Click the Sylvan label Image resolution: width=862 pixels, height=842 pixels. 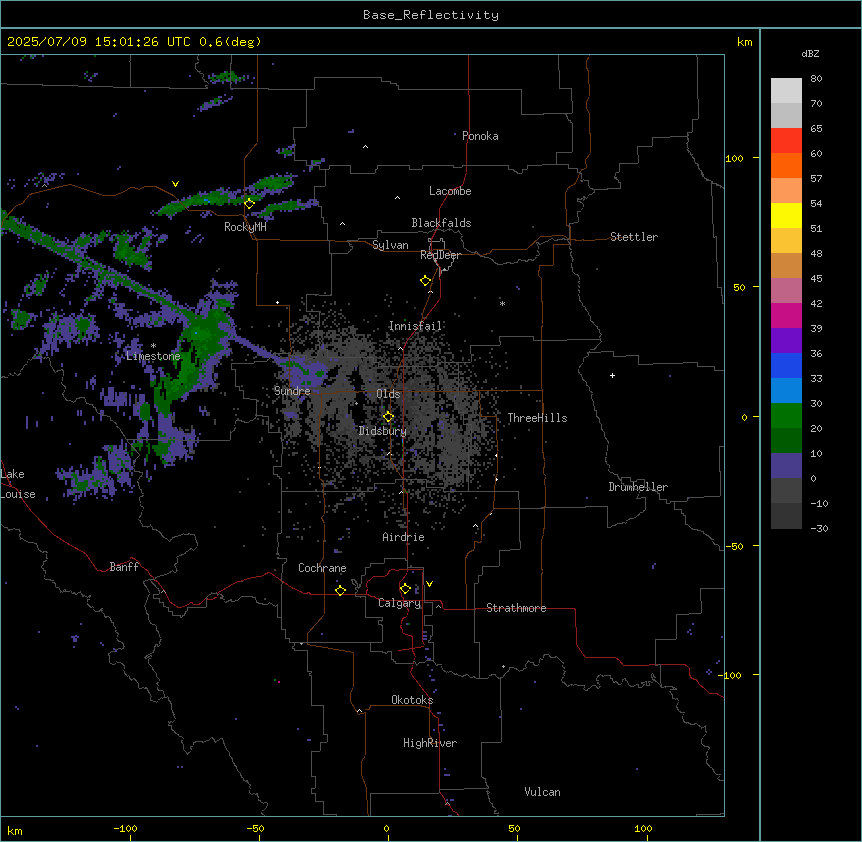[x=390, y=245]
